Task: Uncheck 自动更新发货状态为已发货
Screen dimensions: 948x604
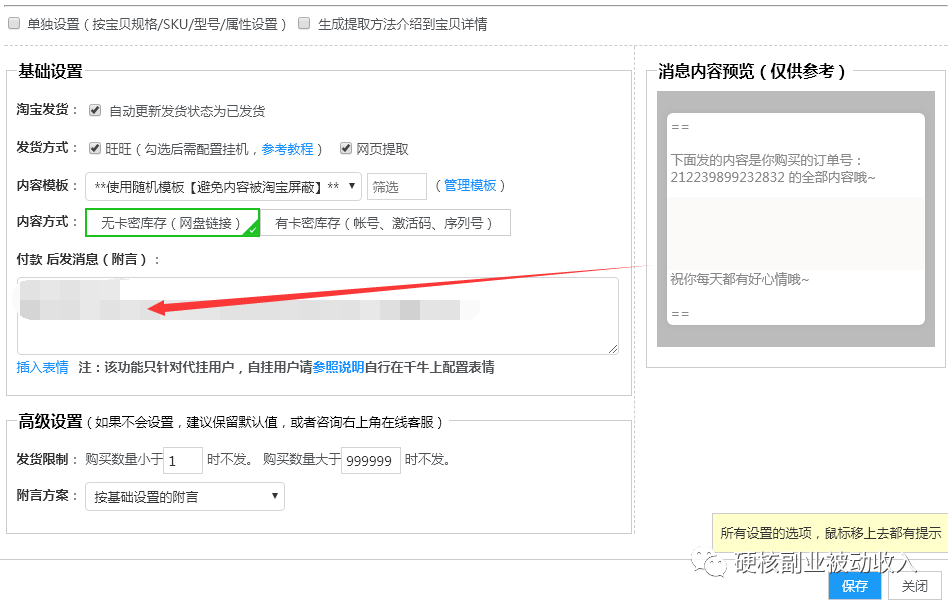Action: (x=95, y=110)
